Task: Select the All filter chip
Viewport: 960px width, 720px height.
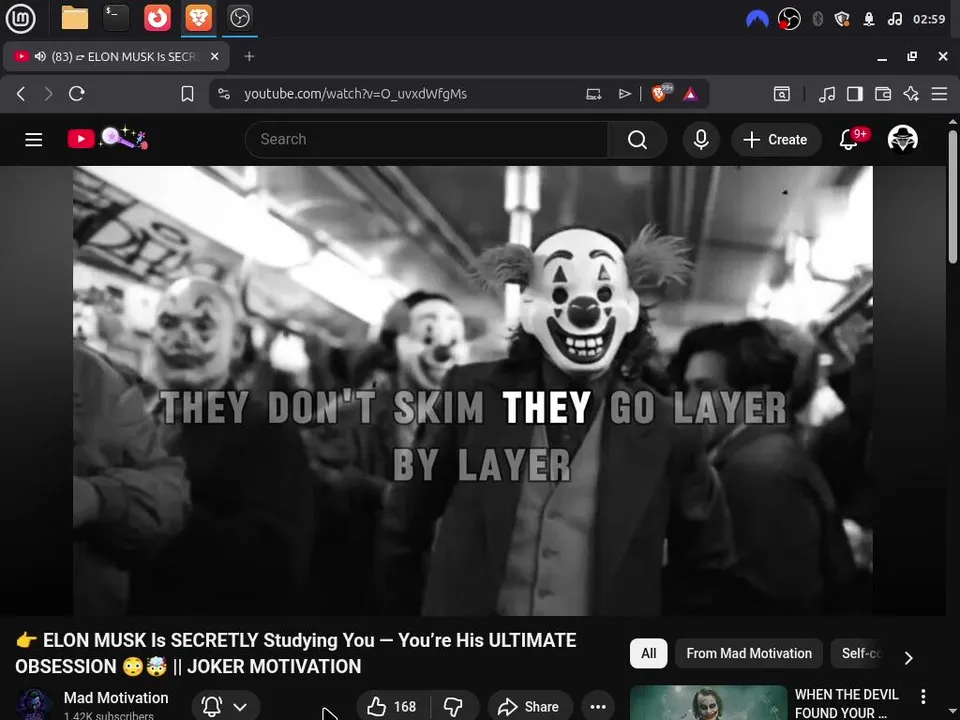Action: [648, 653]
